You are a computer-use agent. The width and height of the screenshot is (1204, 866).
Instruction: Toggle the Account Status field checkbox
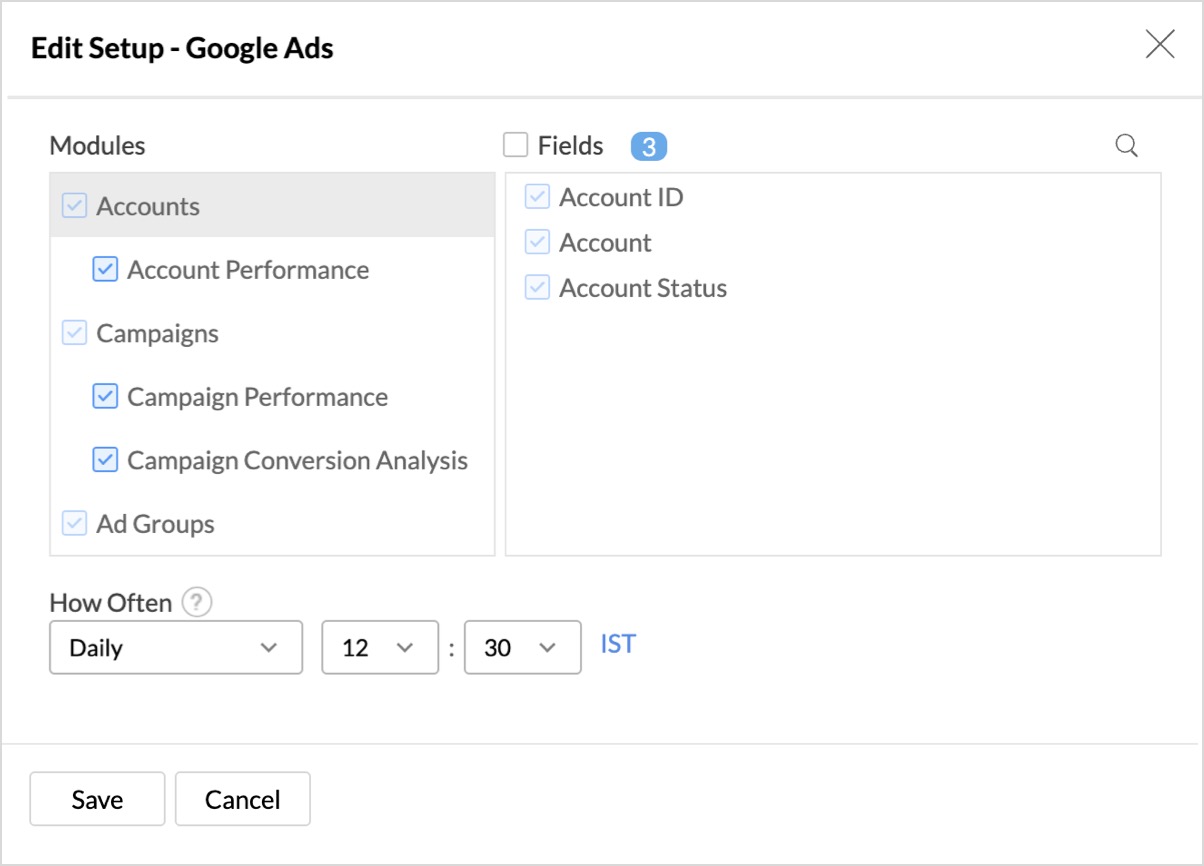click(x=538, y=288)
